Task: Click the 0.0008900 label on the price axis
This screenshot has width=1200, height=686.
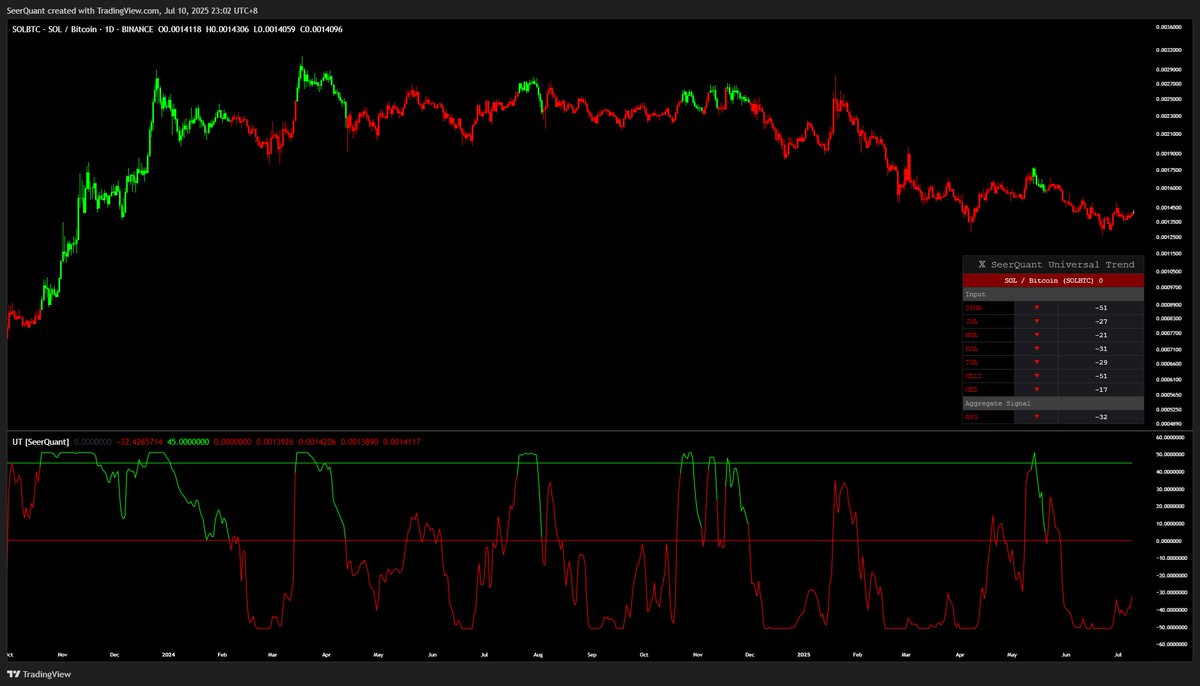Action: [x=1167, y=305]
